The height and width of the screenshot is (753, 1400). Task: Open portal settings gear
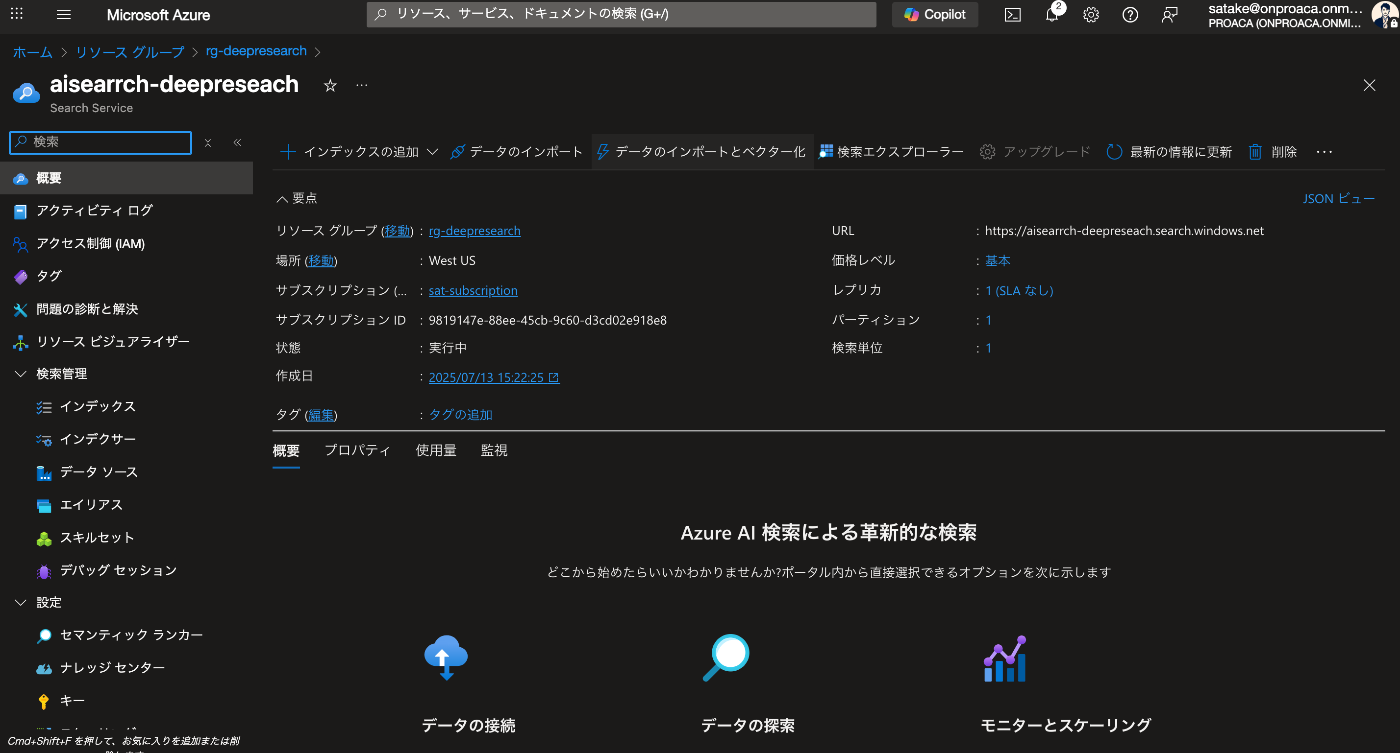[1091, 15]
